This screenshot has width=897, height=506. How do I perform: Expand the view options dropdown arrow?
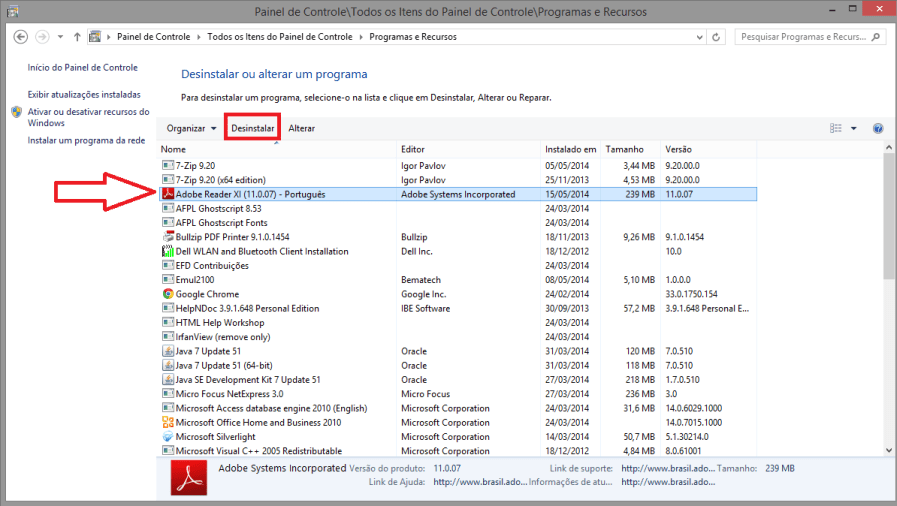(x=854, y=128)
